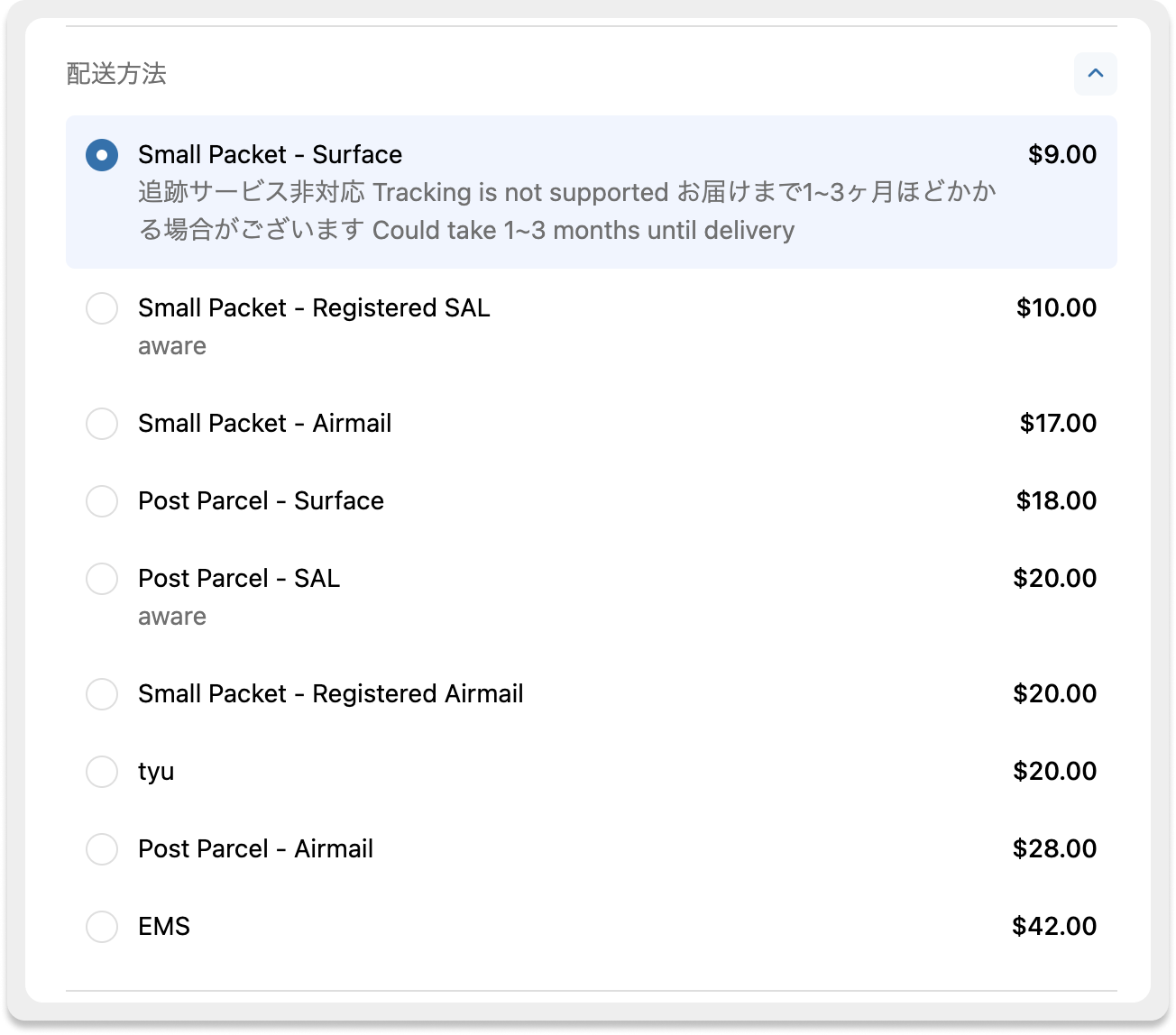Image resolution: width=1176 pixels, height=1035 pixels.
Task: Select the EMS shipping radio button
Action: (x=102, y=927)
